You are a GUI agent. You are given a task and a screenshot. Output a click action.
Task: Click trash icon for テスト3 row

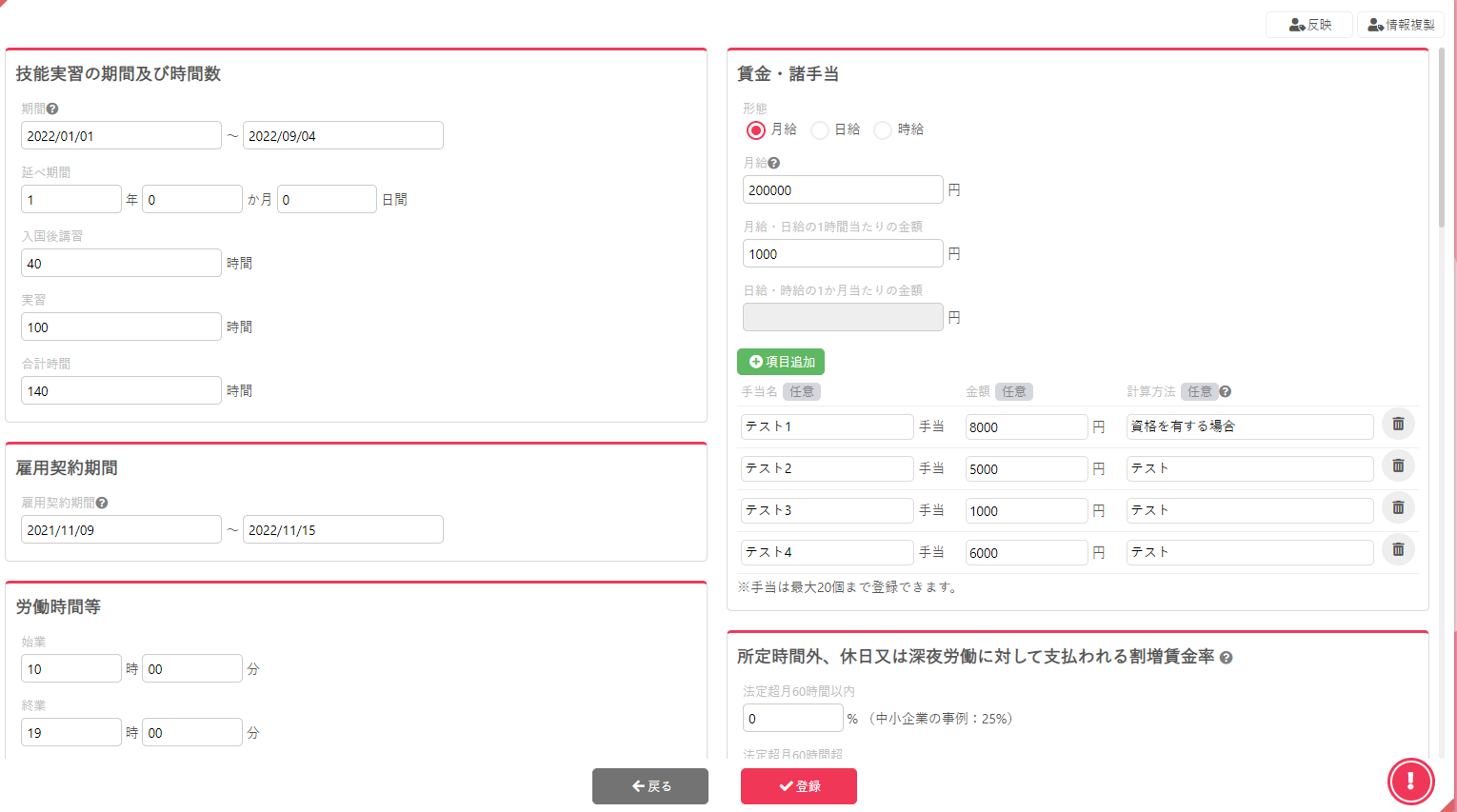[1398, 508]
